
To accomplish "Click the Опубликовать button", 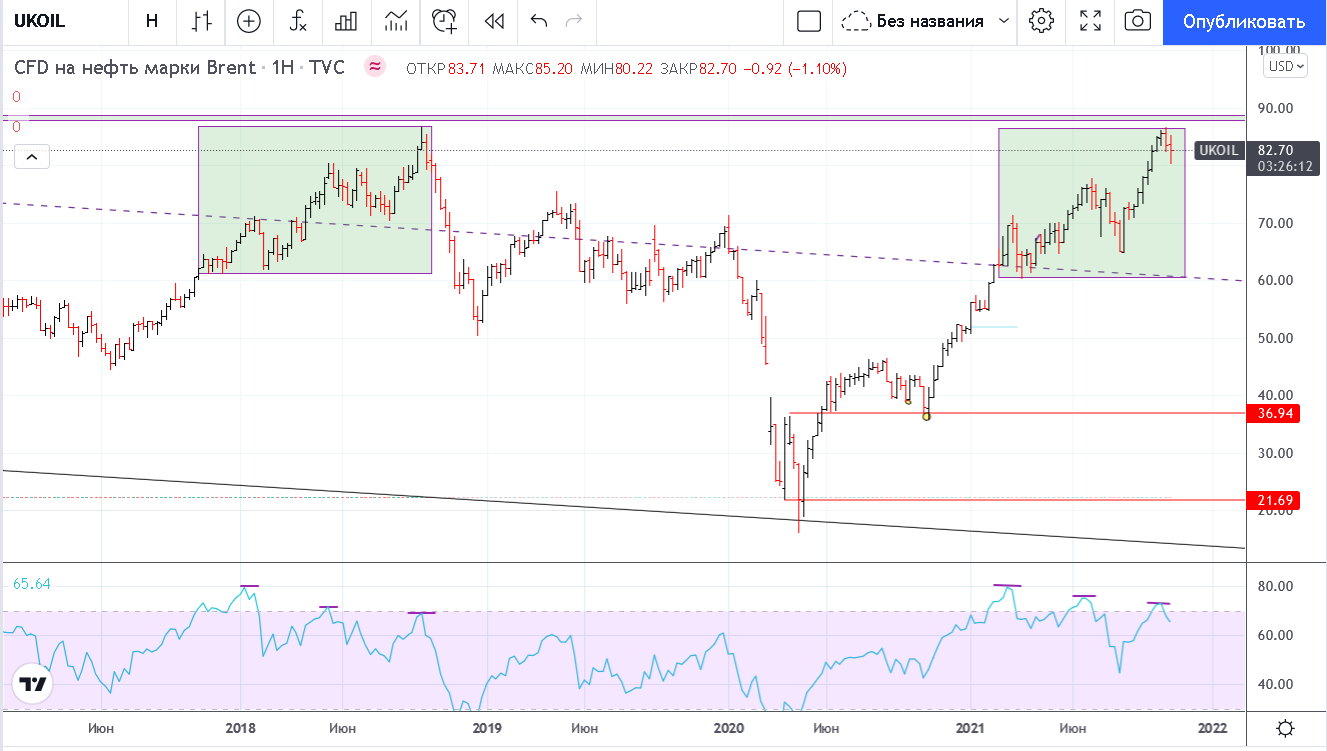I will click(x=1244, y=22).
